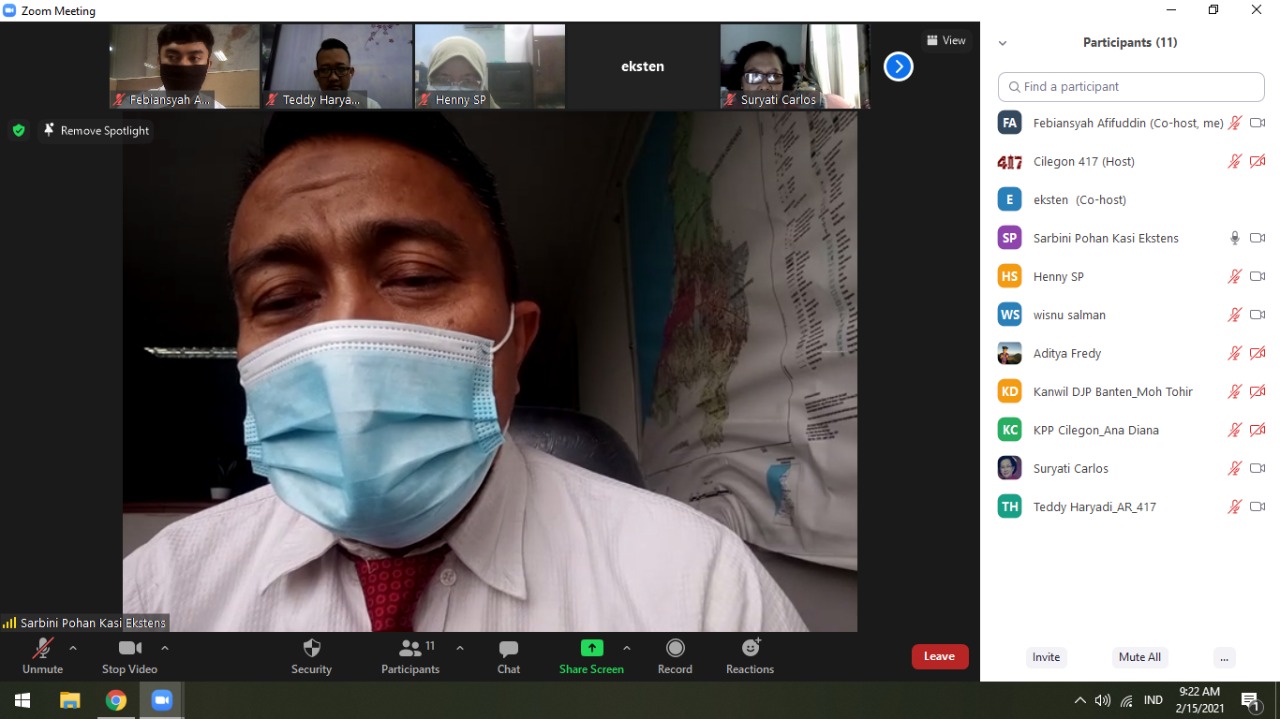This screenshot has height=719, width=1280.
Task: Open the Reactions menu
Action: tap(750, 656)
